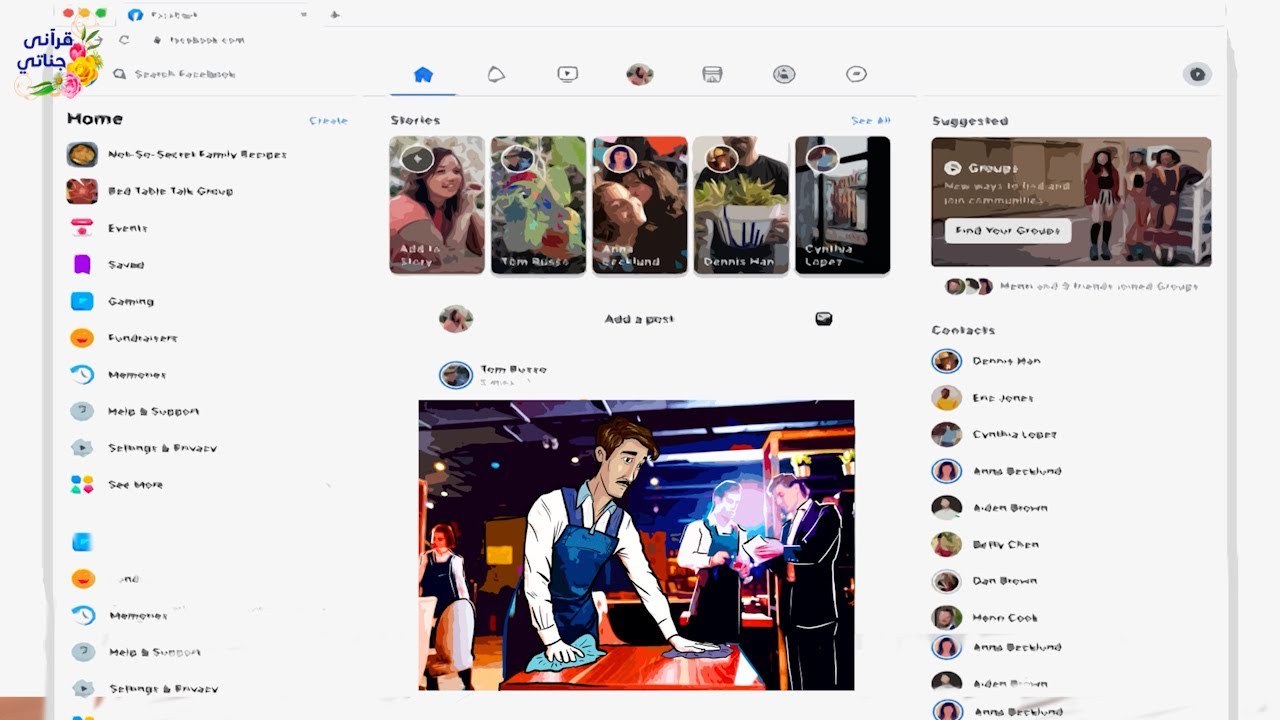Open the notifications bell icon
The image size is (1280, 720).
click(x=496, y=74)
